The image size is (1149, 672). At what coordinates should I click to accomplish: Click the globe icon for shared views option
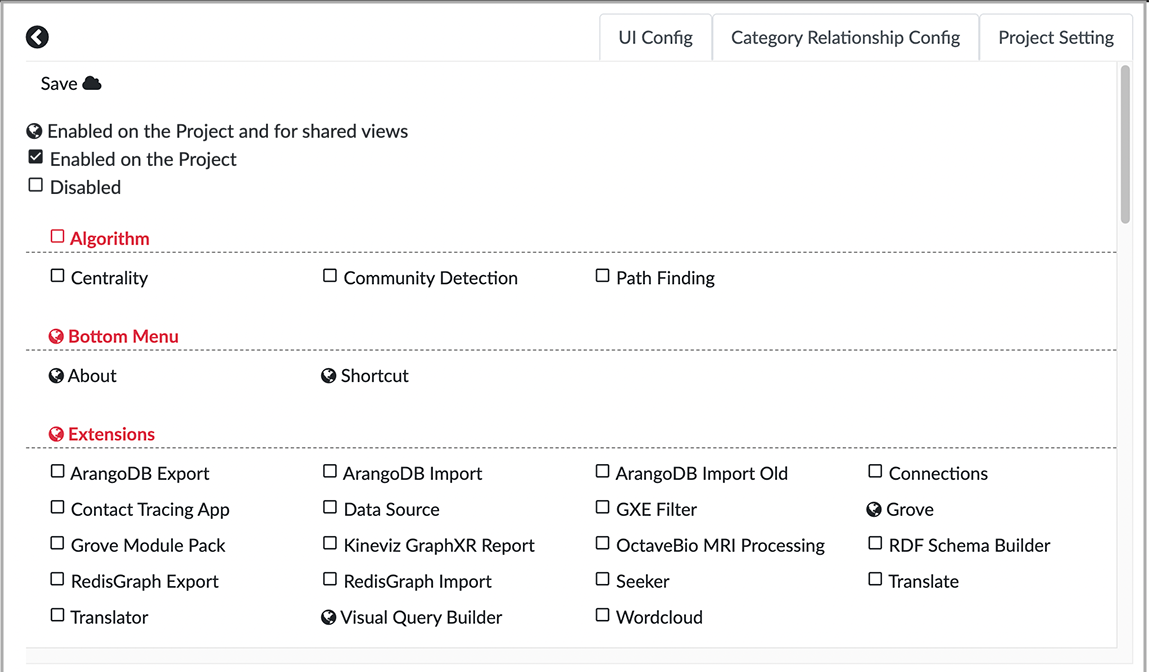(35, 130)
